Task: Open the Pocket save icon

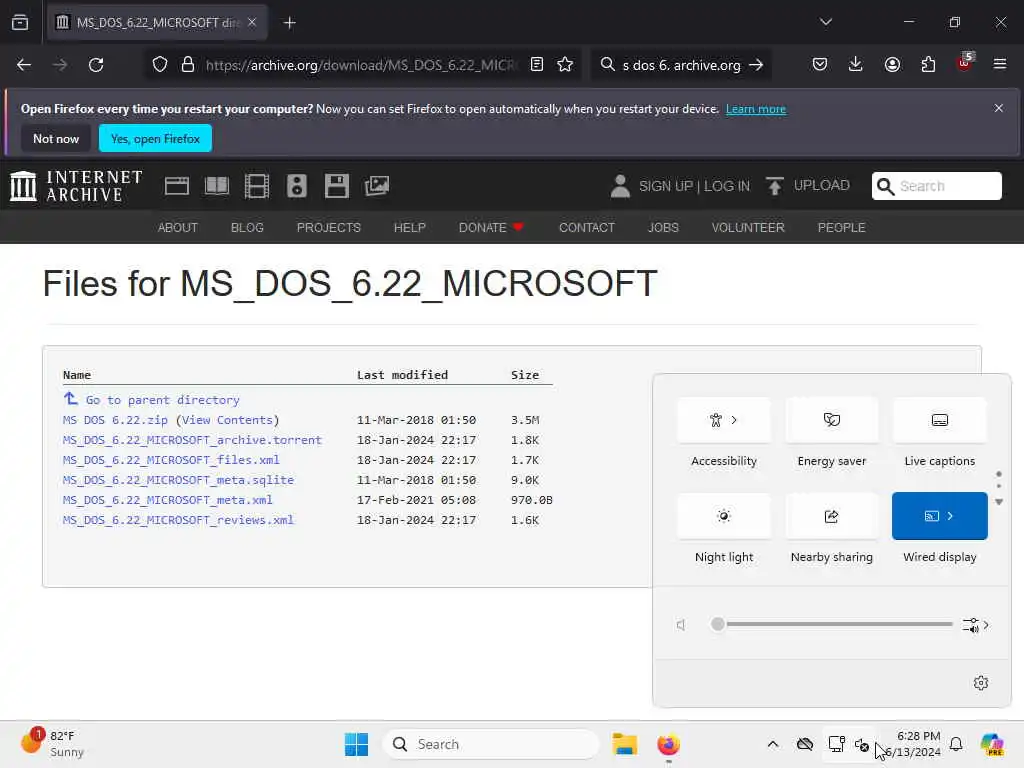Action: tap(820, 65)
